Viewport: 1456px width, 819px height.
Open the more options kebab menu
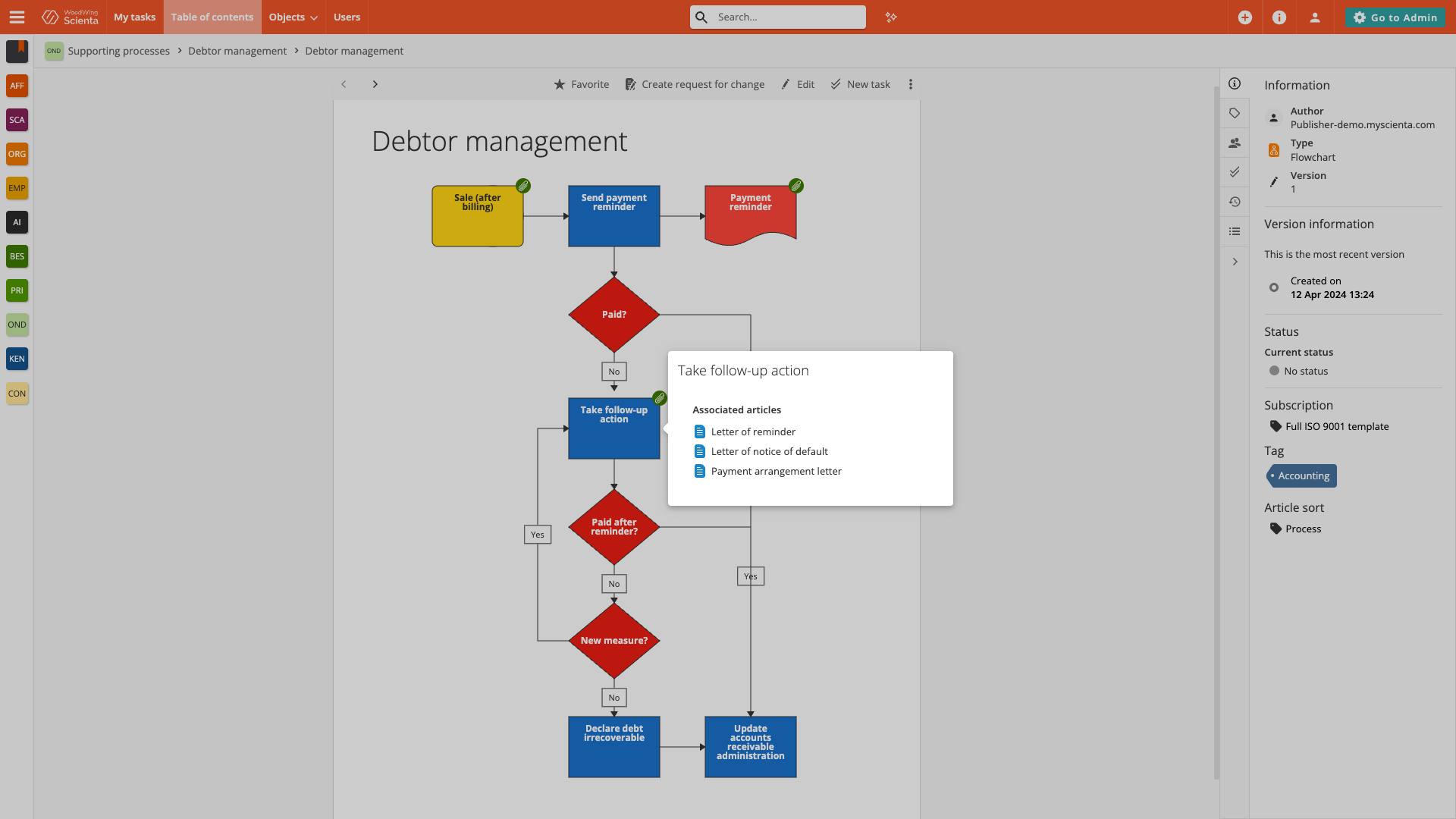point(911,84)
